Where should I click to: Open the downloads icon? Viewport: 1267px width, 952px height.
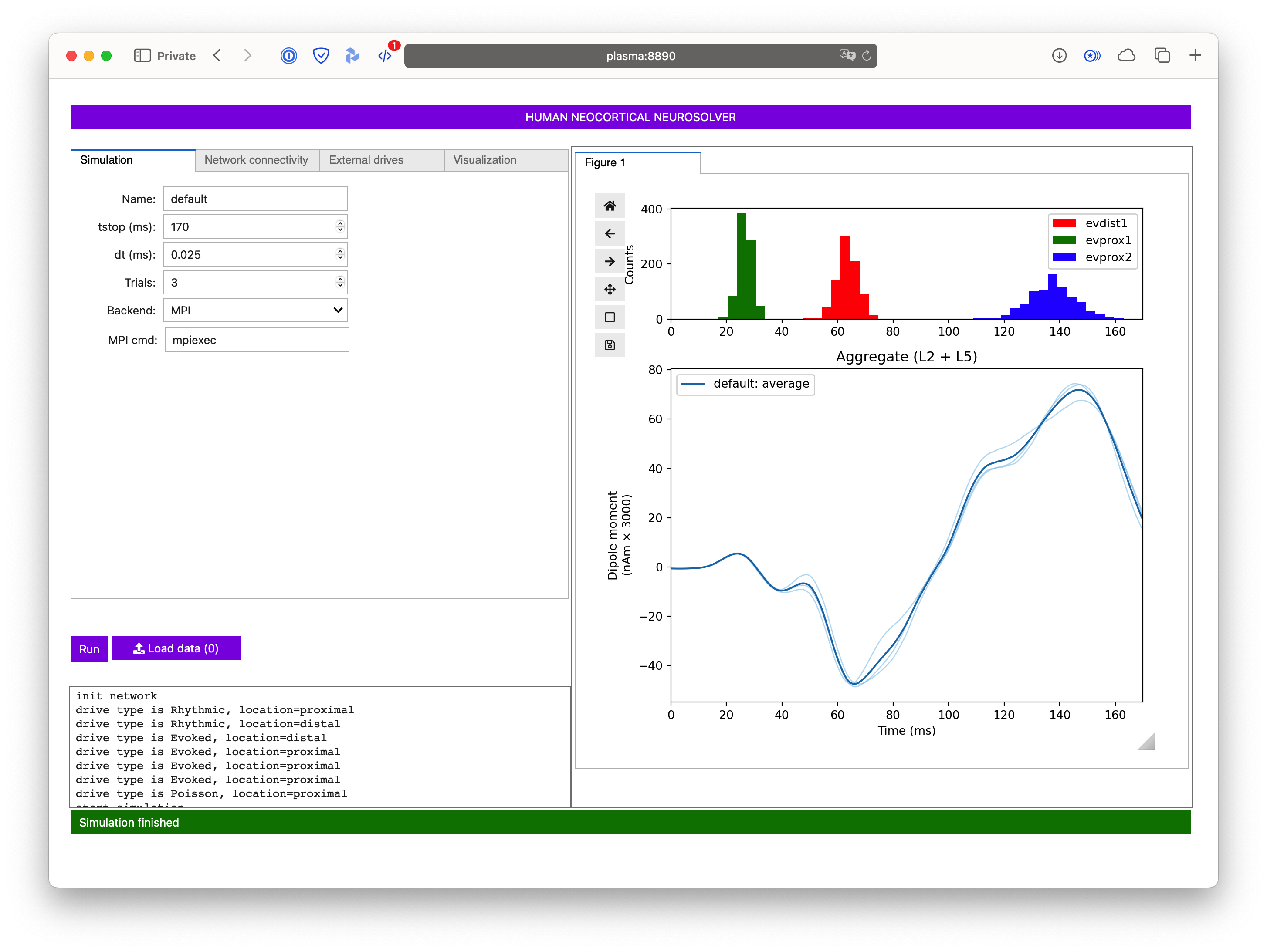click(x=1059, y=56)
